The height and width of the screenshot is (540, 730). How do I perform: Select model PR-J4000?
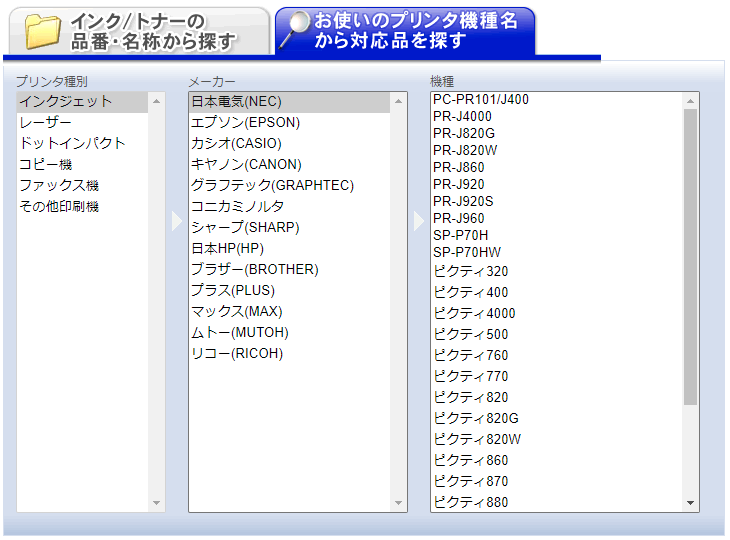click(556, 116)
